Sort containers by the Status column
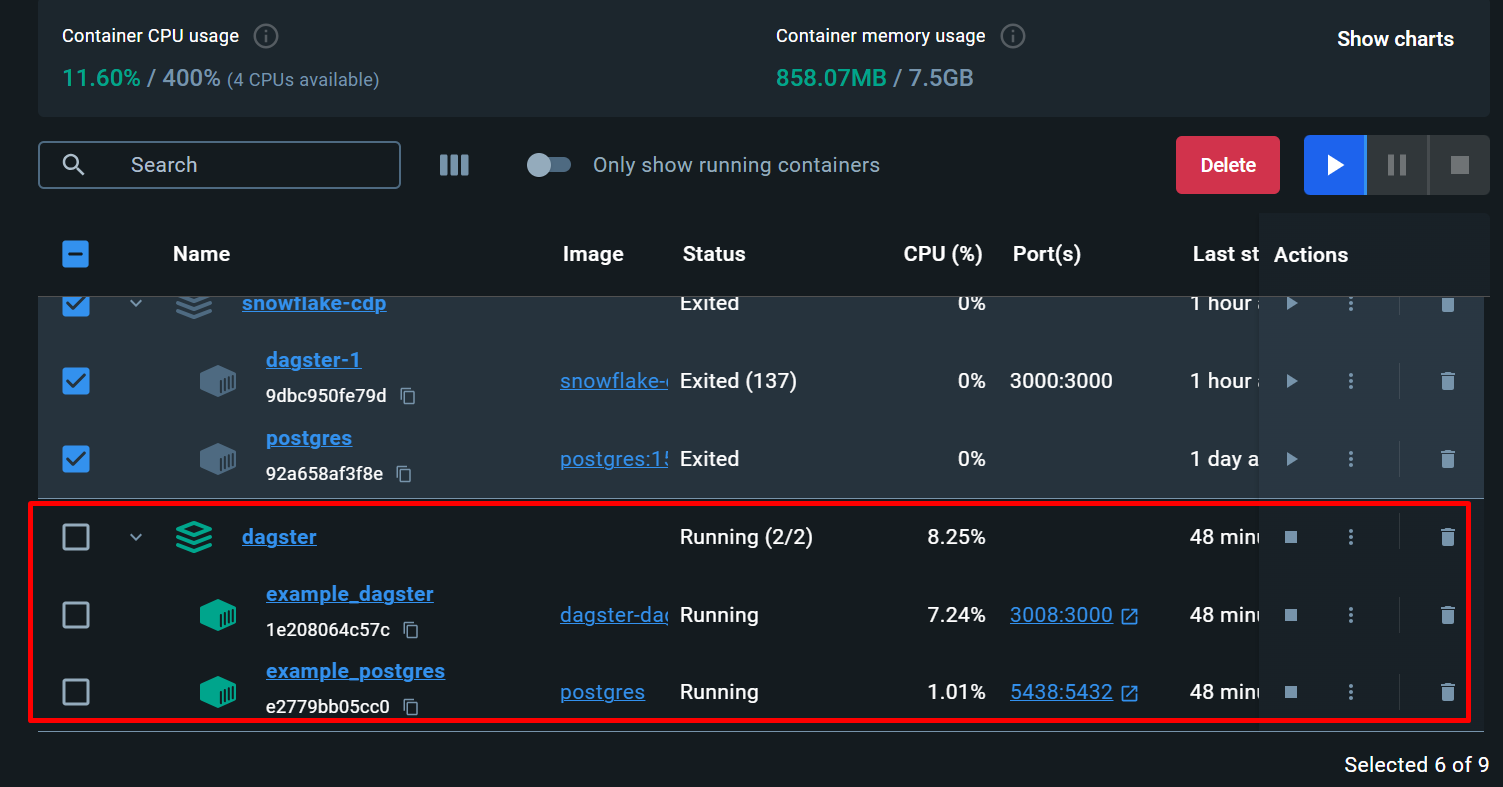This screenshot has width=1503, height=787. pyautogui.click(x=713, y=254)
